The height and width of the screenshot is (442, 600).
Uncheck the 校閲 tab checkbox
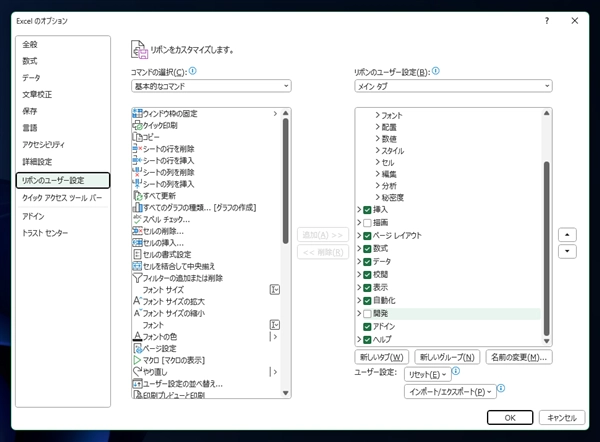click(x=367, y=275)
